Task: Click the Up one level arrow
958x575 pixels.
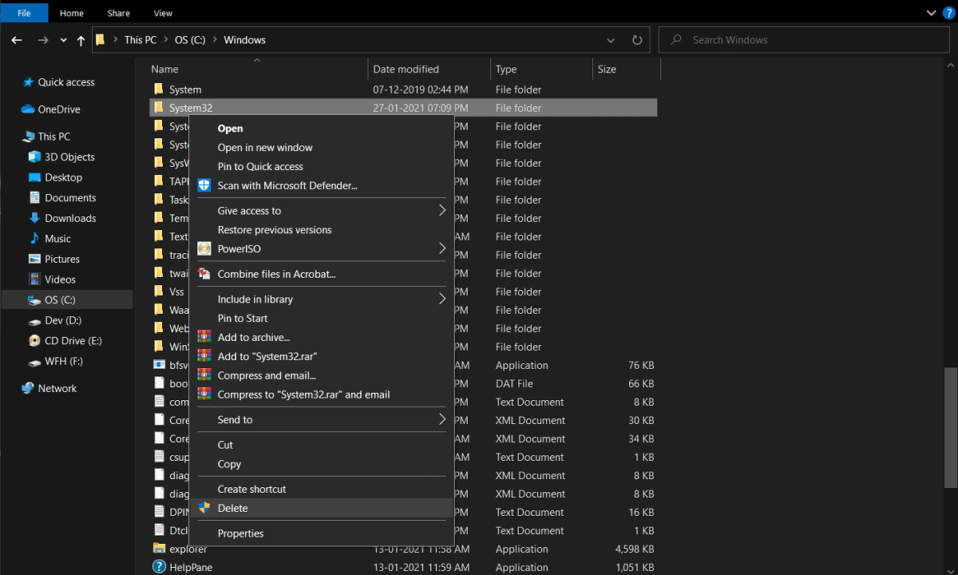Action: [x=82, y=41]
